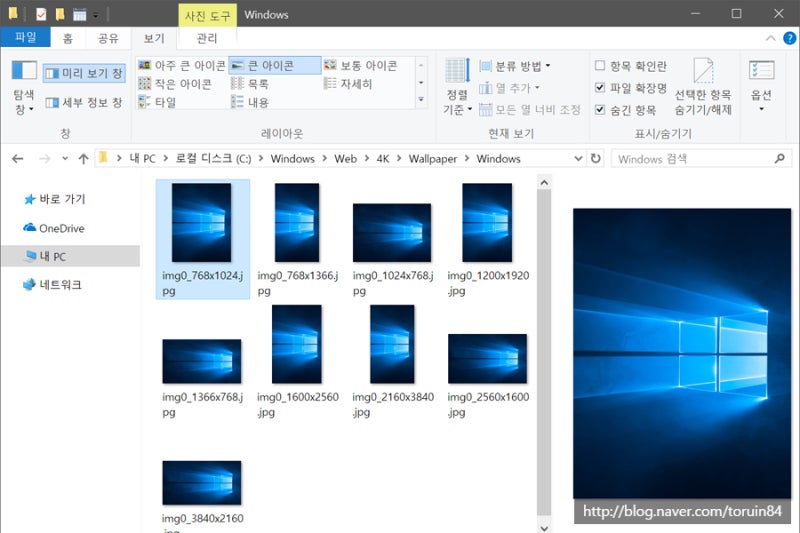Select 자세히 details layout

pos(348,84)
